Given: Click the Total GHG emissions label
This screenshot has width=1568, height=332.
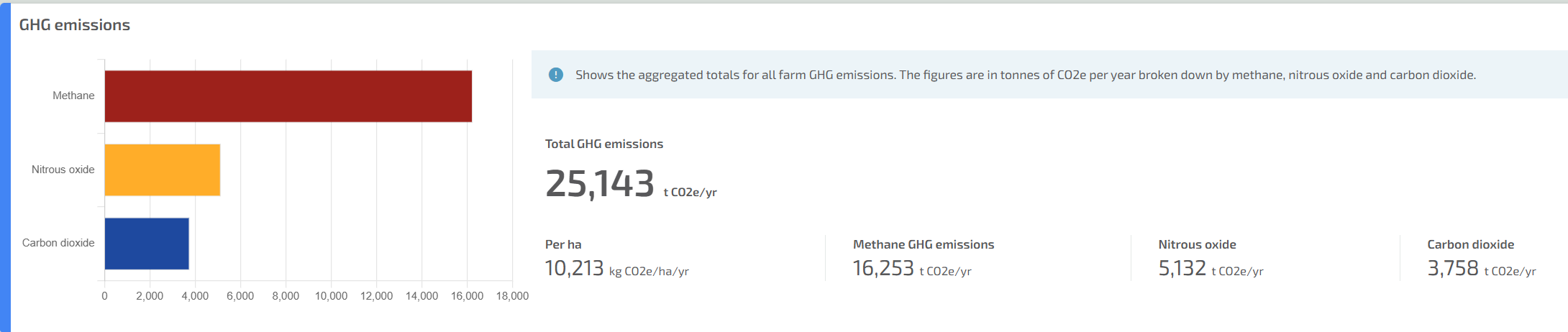Looking at the screenshot, I should 604,144.
